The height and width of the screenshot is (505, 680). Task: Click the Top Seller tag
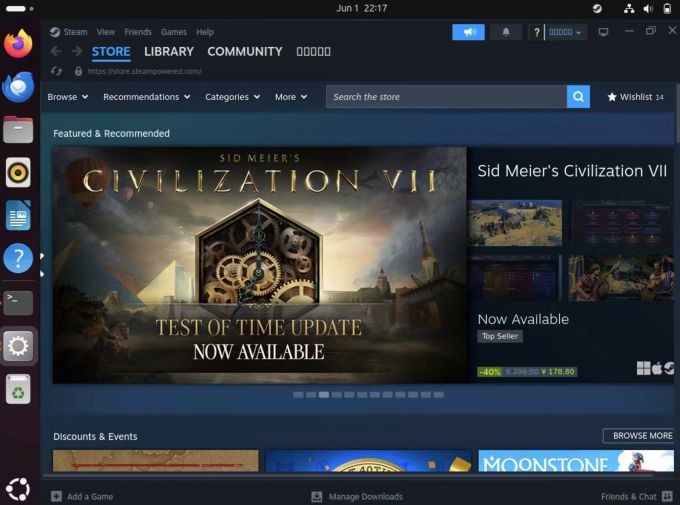pos(500,336)
